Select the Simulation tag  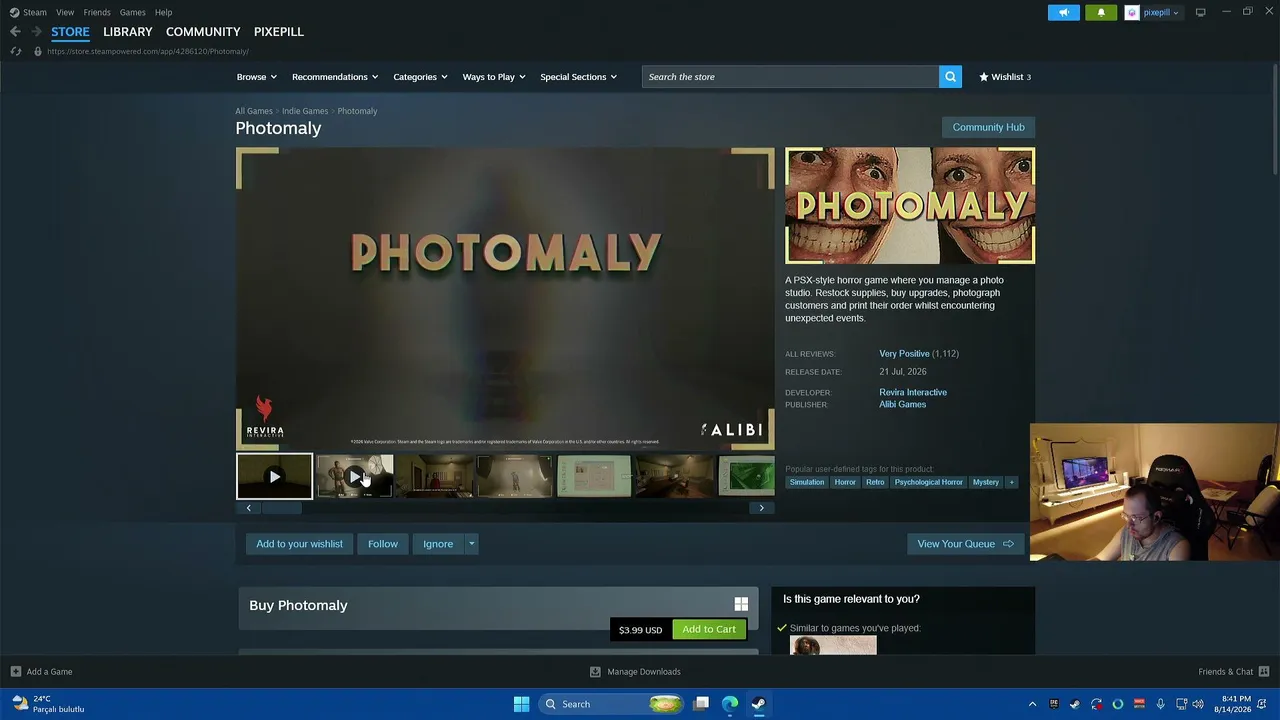click(x=807, y=482)
